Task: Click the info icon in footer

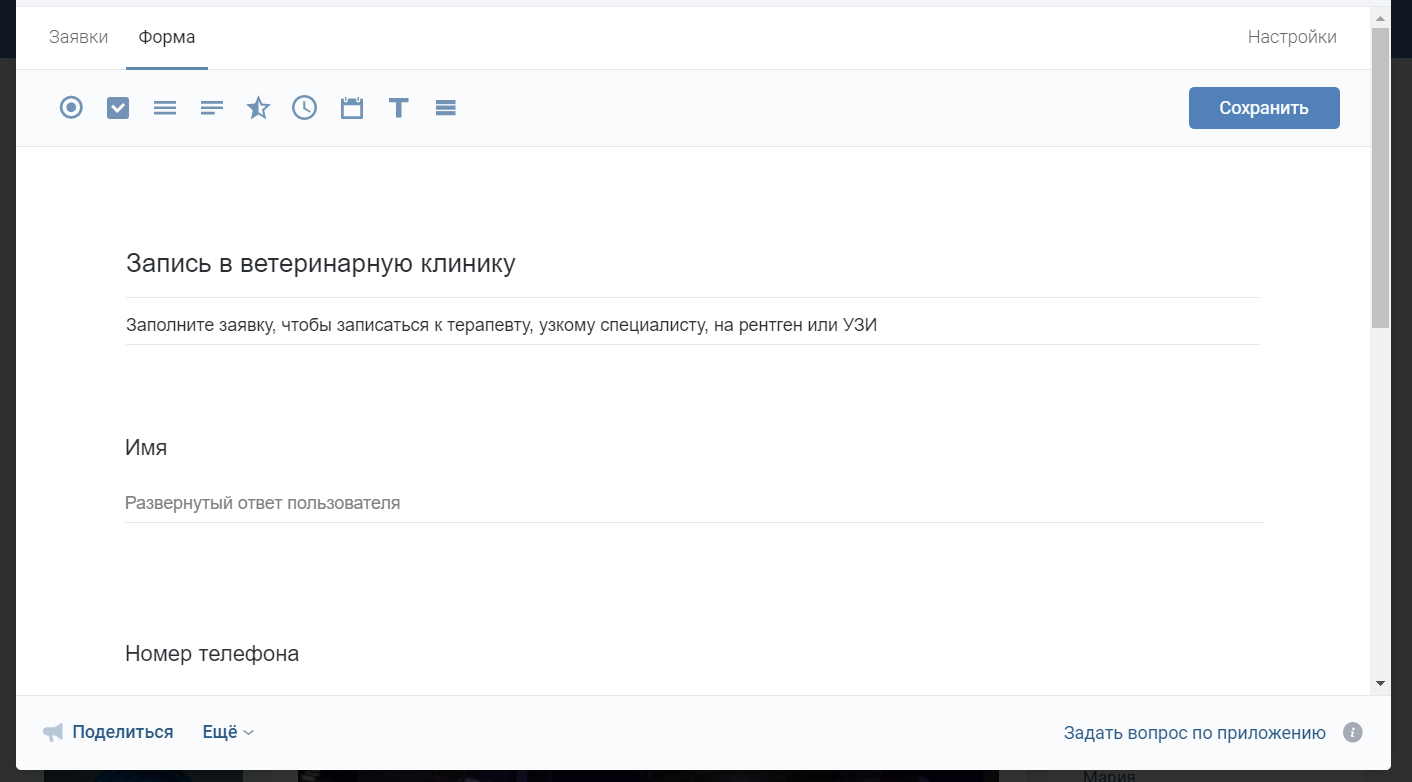Action: [x=1353, y=733]
